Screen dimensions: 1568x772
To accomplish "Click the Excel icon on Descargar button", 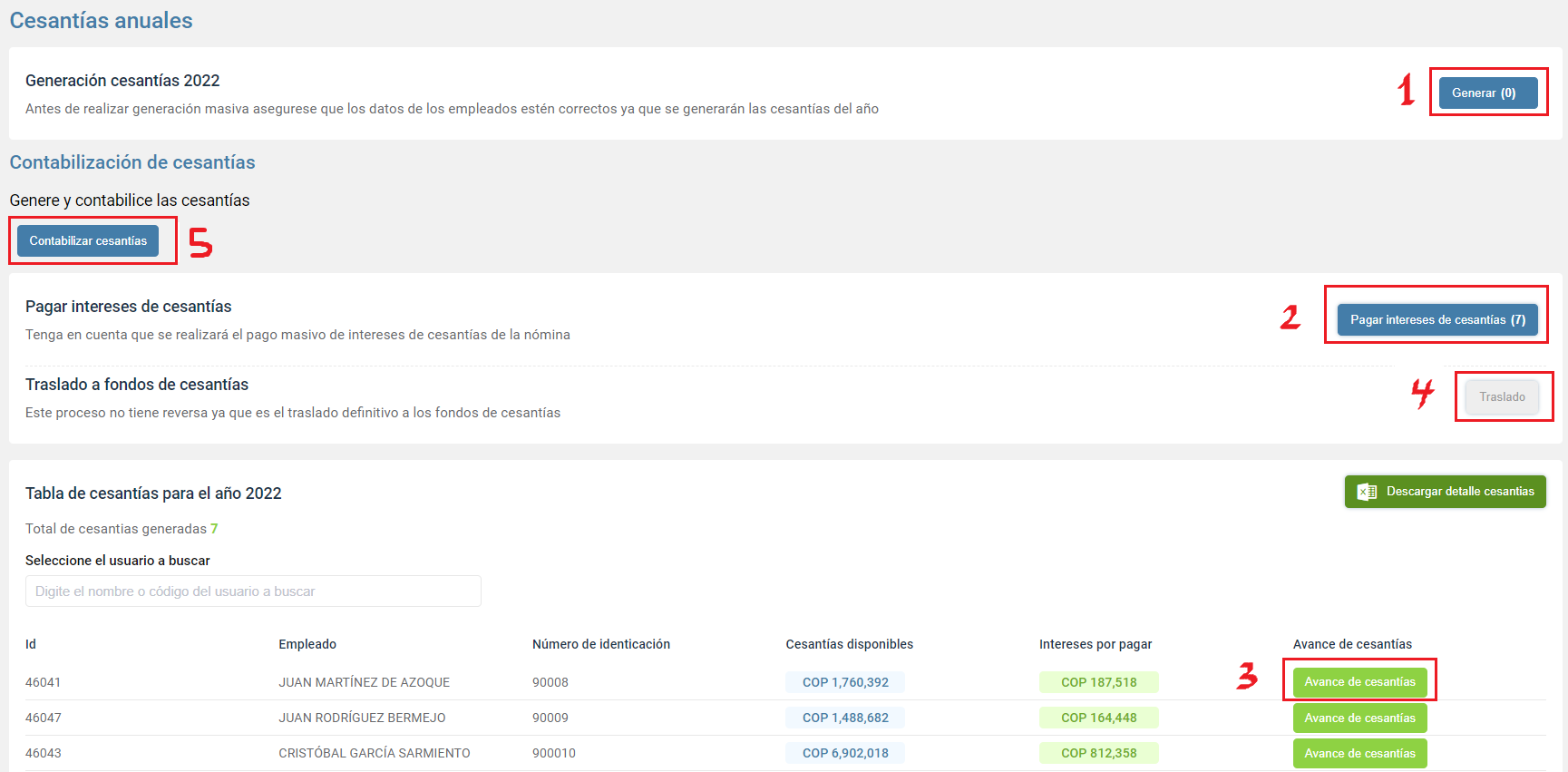I will pos(1367,492).
